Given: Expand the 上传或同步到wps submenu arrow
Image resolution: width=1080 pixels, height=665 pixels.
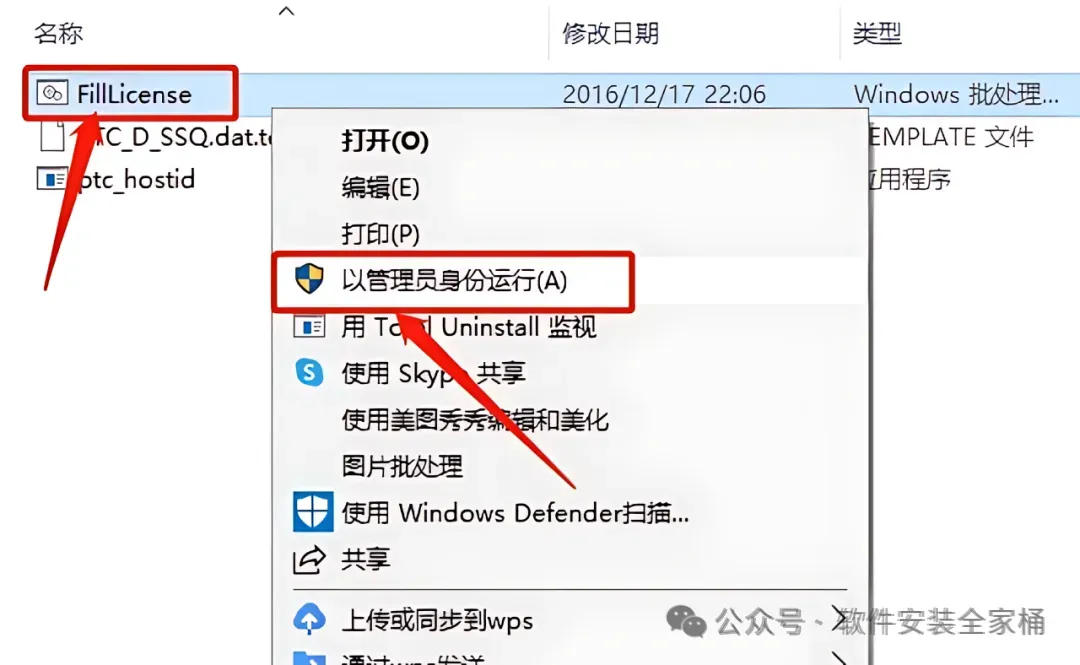Looking at the screenshot, I should 839,618.
